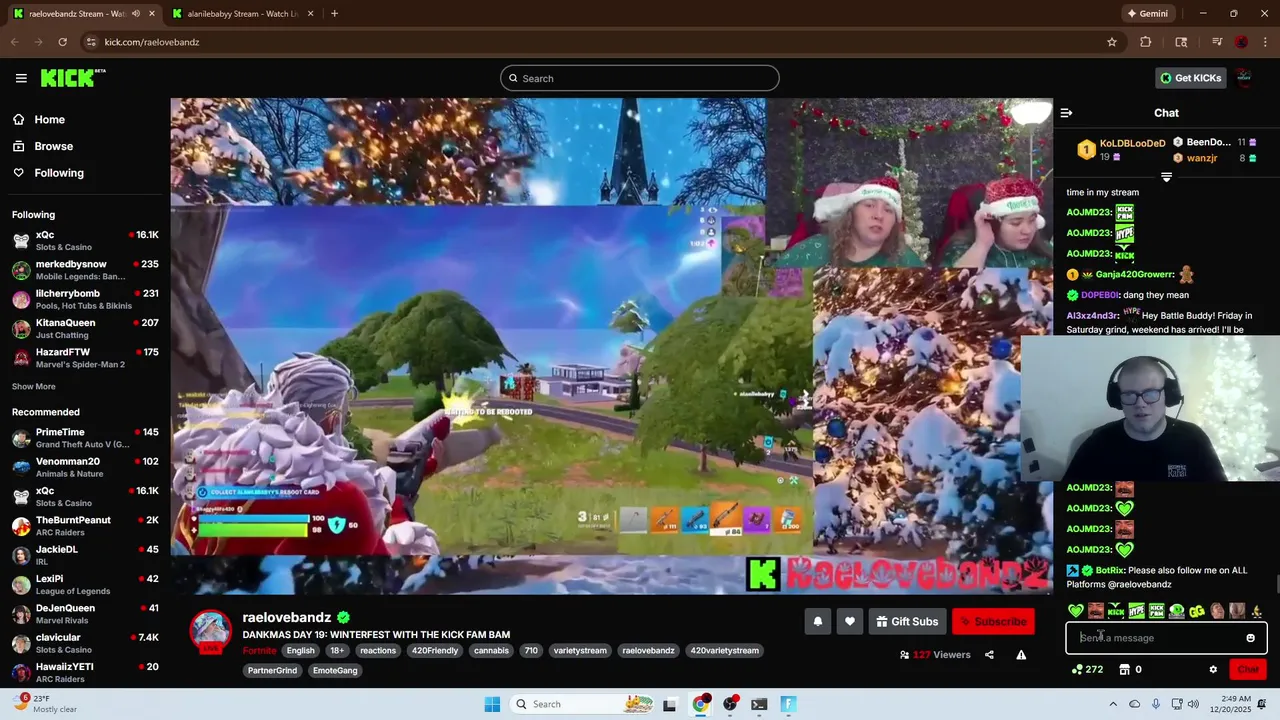Screen dimensions: 1280x720
Task: Click the 127 Viewers count
Action: click(x=935, y=655)
